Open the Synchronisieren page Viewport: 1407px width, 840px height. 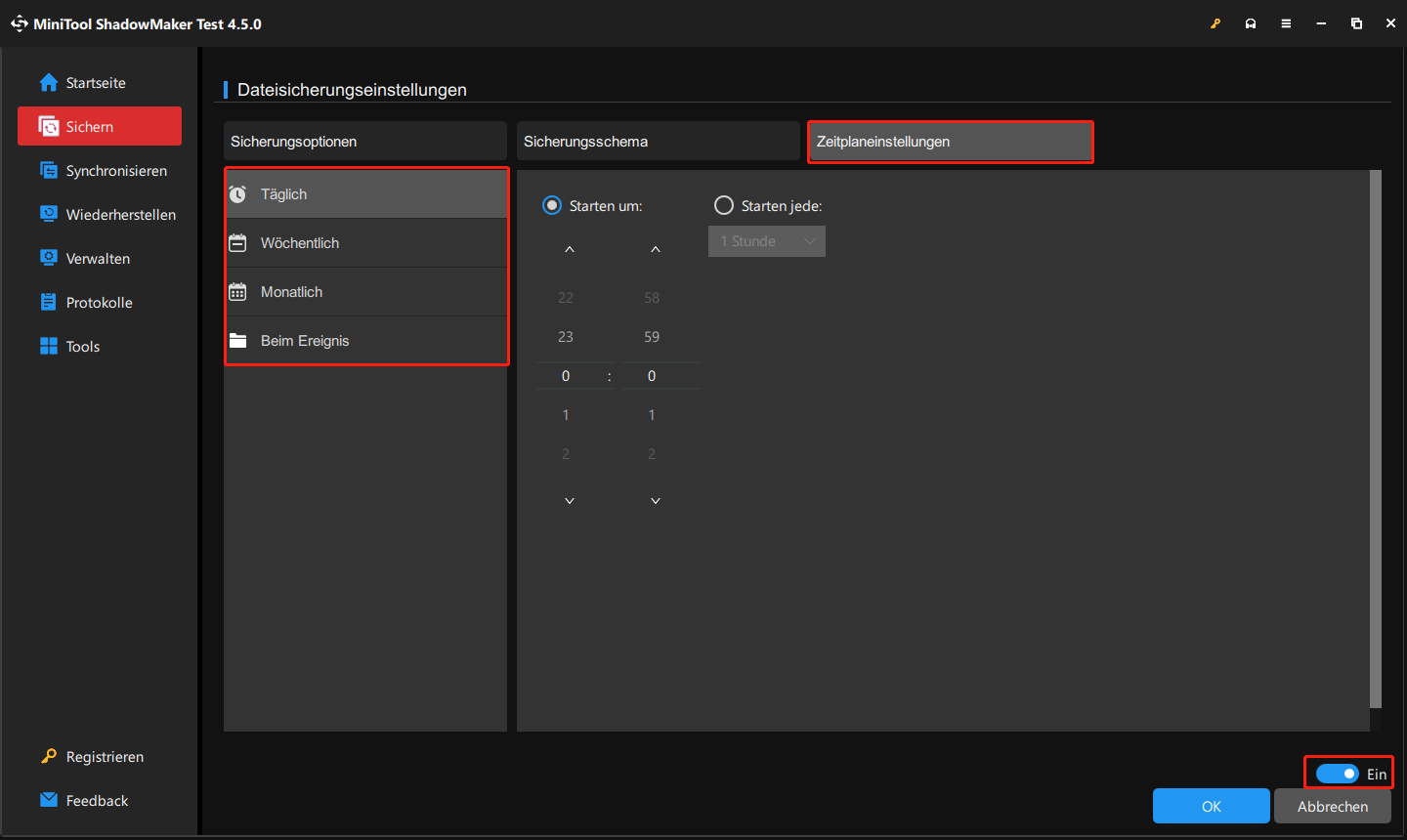tap(100, 171)
